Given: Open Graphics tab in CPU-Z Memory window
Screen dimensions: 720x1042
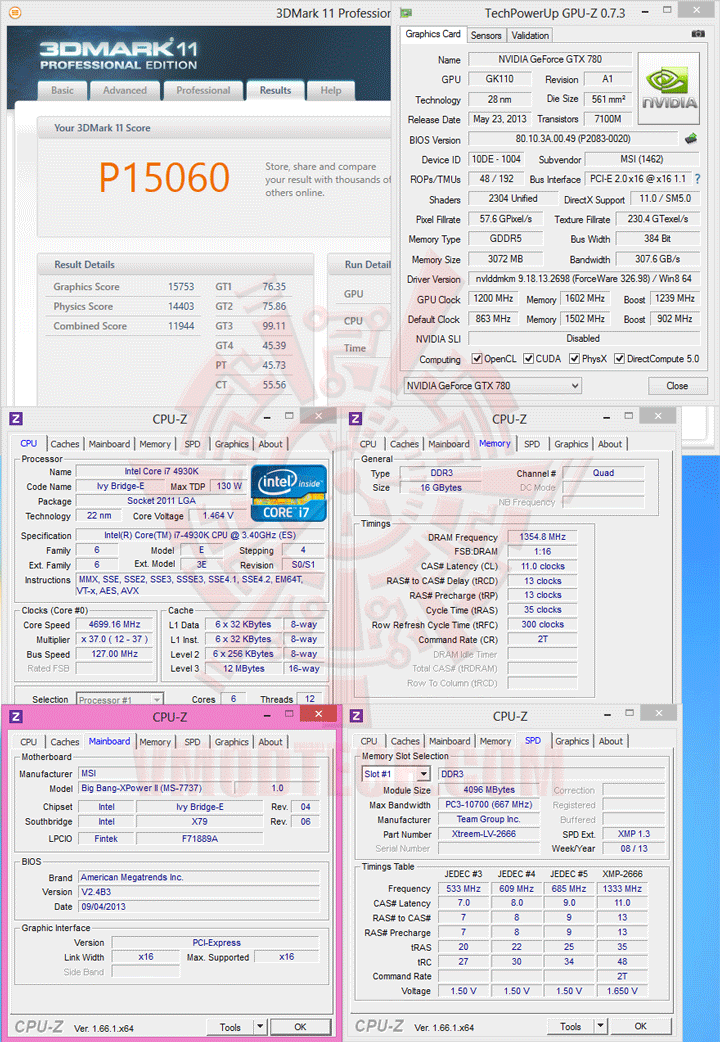Looking at the screenshot, I should pyautogui.click(x=571, y=444).
